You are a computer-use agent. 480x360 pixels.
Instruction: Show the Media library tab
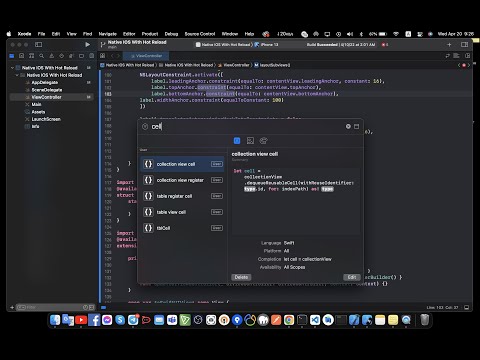pyautogui.click(x=250, y=141)
